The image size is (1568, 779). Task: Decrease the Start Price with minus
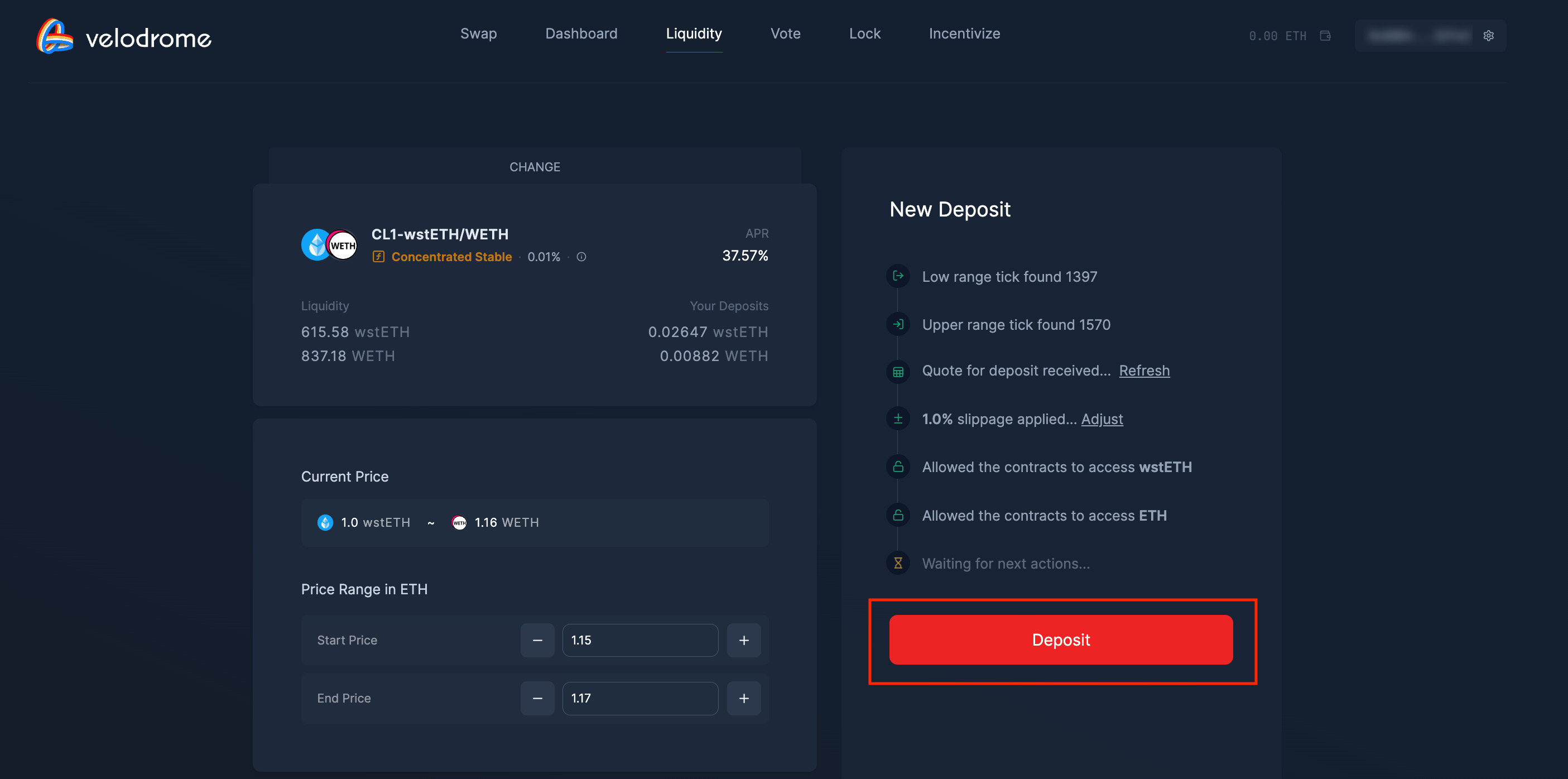tap(537, 640)
